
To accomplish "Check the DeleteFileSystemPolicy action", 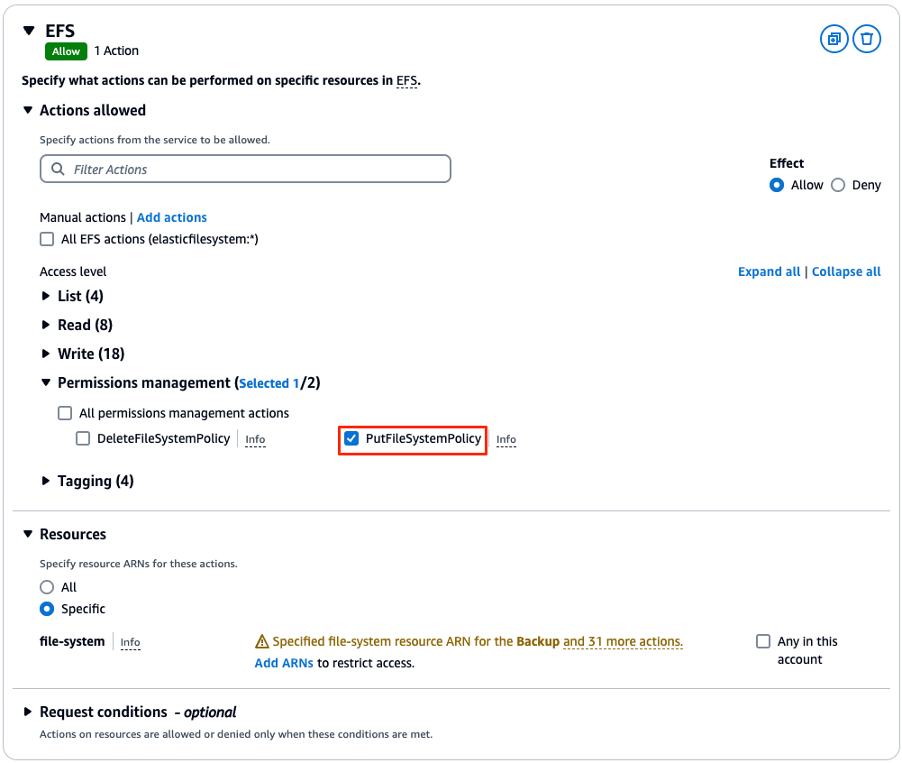I will 83,438.
